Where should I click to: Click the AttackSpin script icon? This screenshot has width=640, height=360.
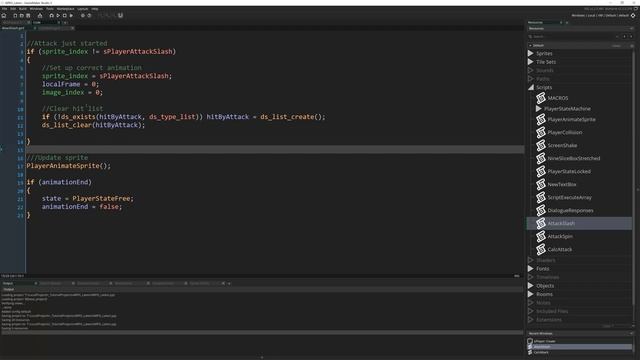[541, 236]
